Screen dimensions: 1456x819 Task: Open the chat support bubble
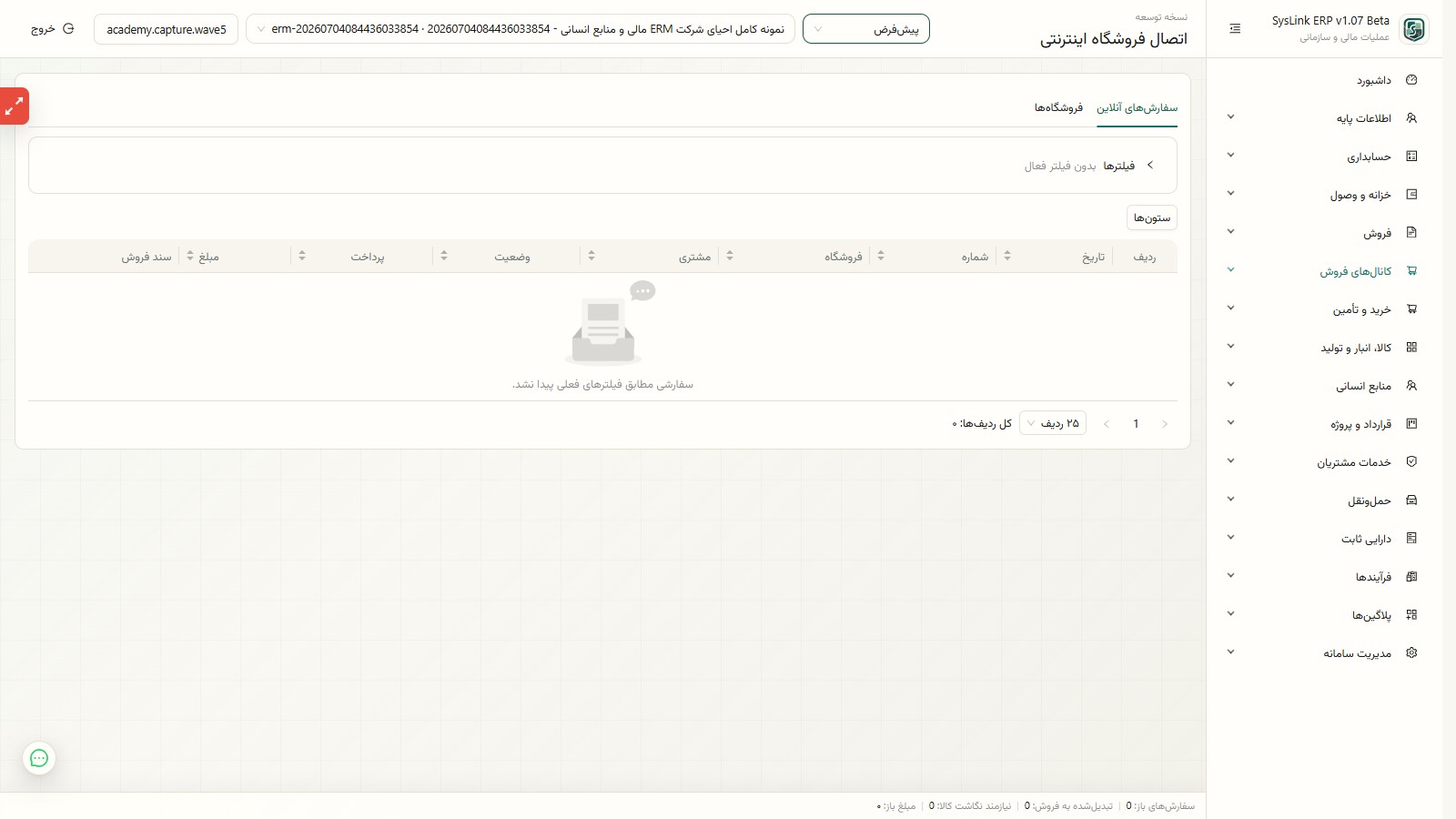click(x=39, y=758)
